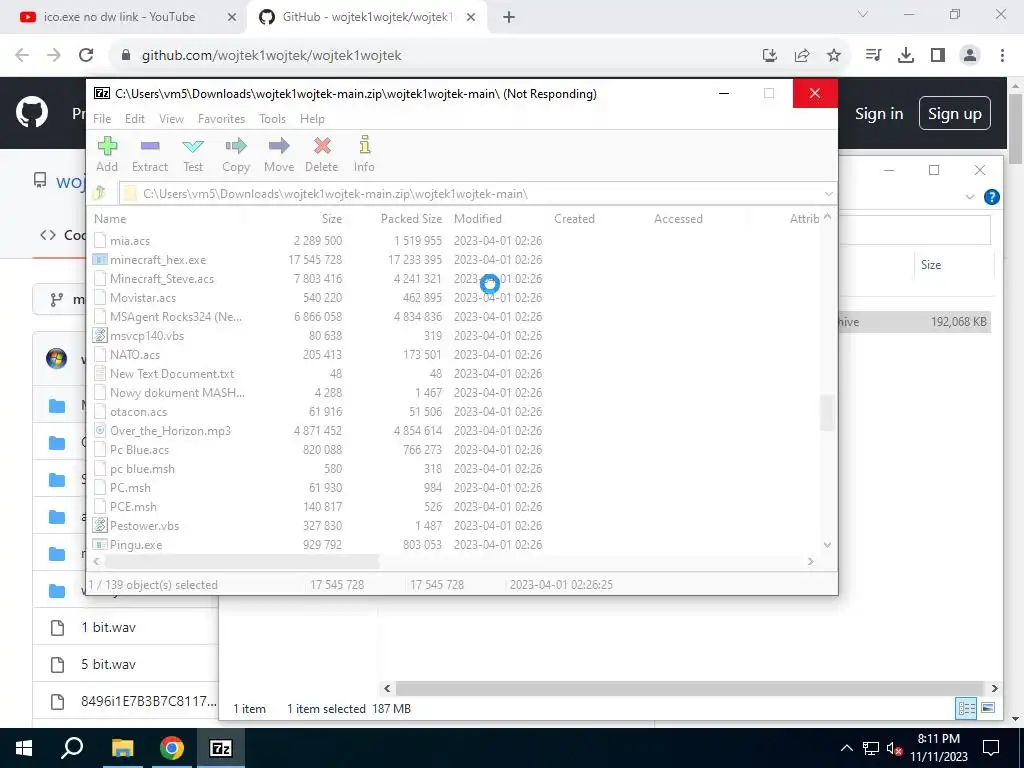Click the Explorer horizontal scrollbar
The image size is (1024, 768).
(690, 688)
